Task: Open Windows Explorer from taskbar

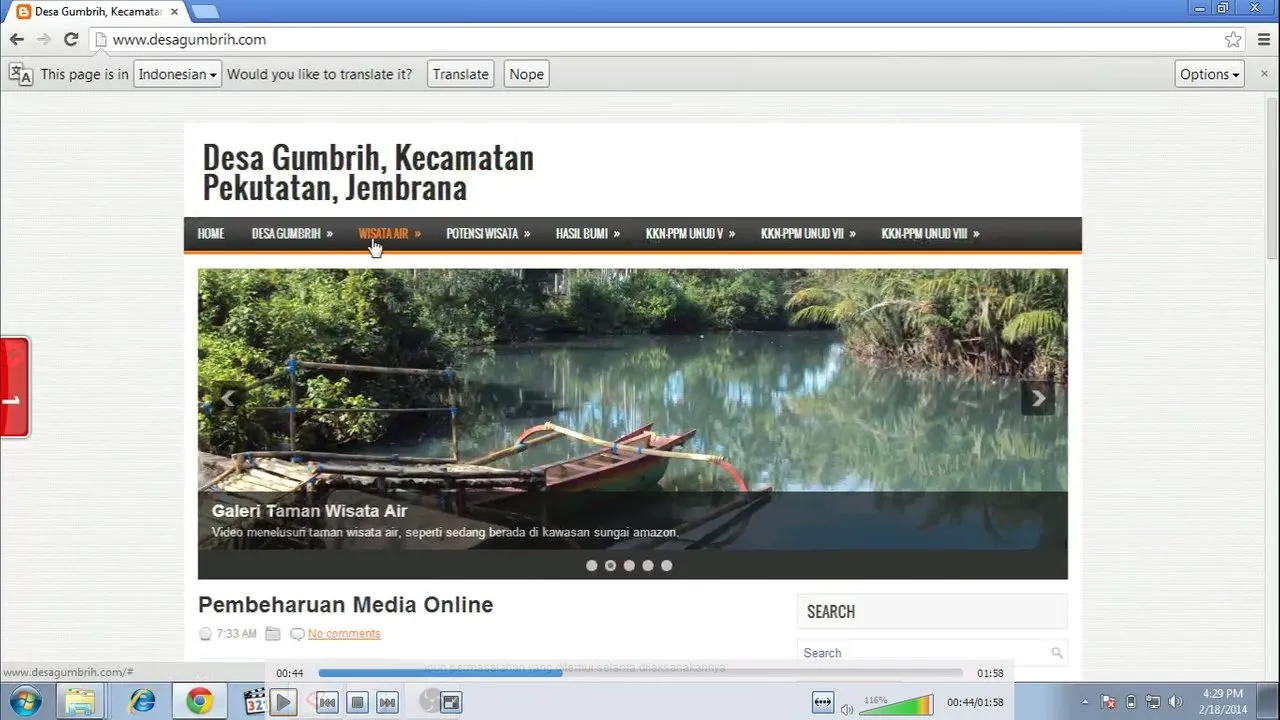Action: click(x=81, y=702)
